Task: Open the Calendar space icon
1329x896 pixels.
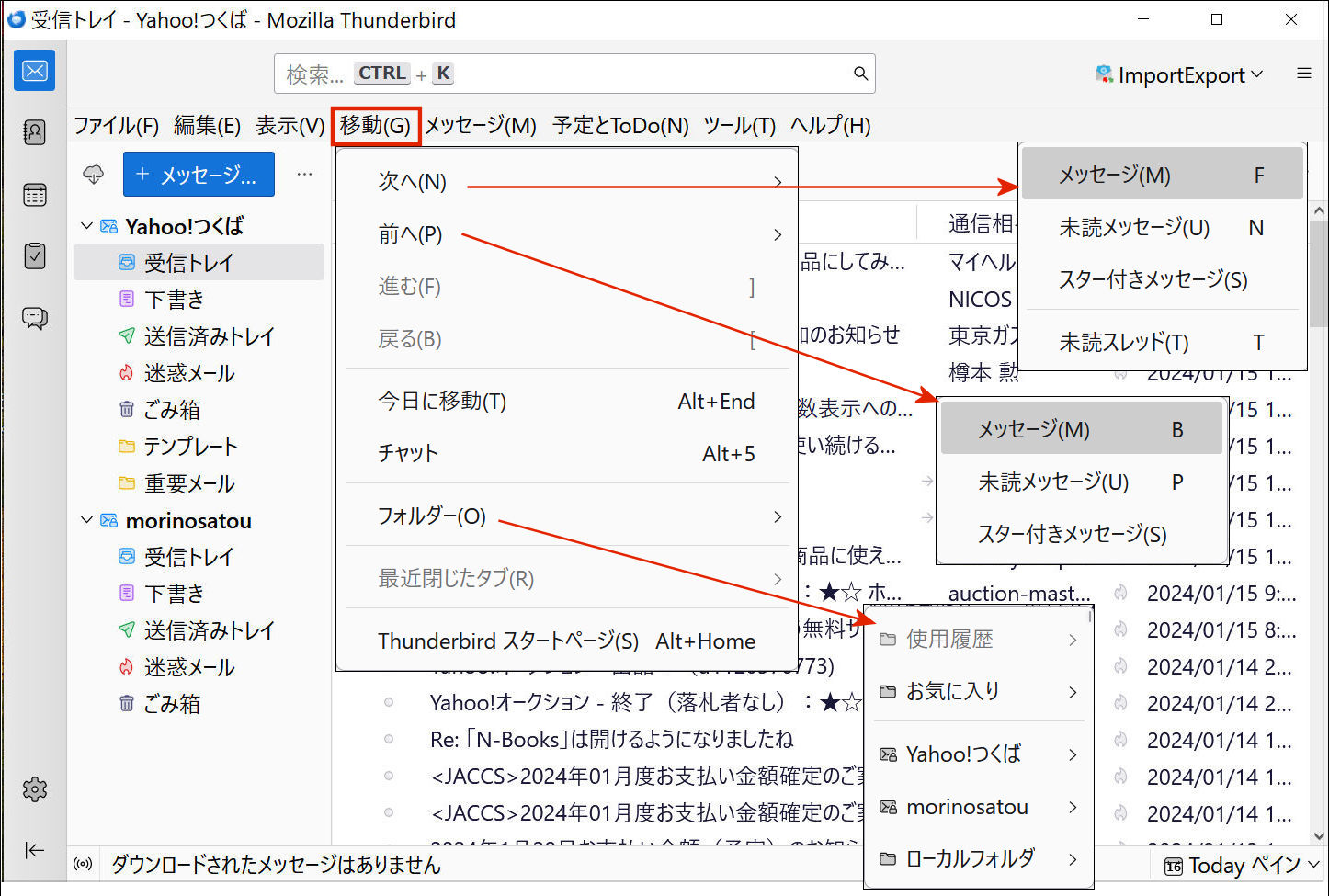Action: coord(34,195)
